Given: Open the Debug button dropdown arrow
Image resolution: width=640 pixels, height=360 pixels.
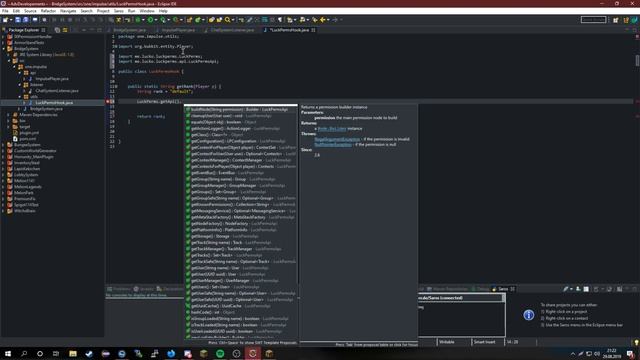Looking at the screenshot, I should pos(143,20).
